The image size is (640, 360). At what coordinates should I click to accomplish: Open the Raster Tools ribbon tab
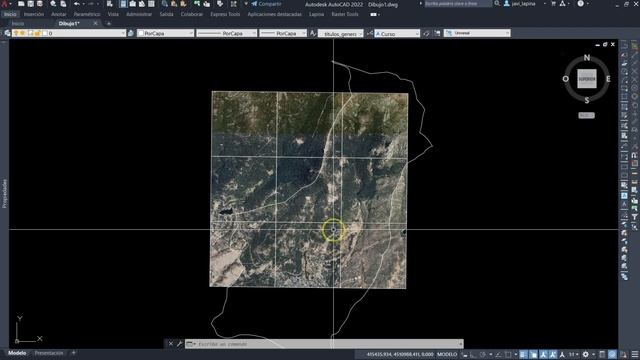coord(345,14)
